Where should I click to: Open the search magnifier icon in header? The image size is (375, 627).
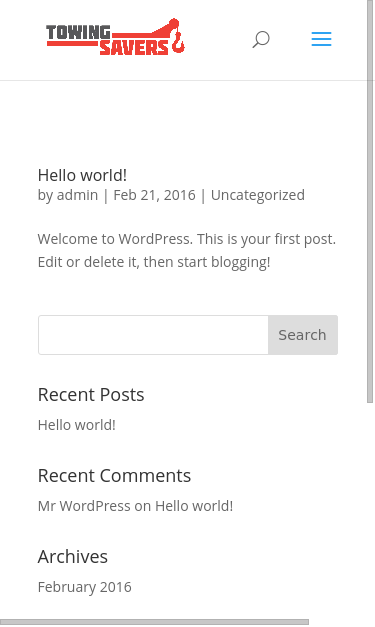(x=261, y=40)
